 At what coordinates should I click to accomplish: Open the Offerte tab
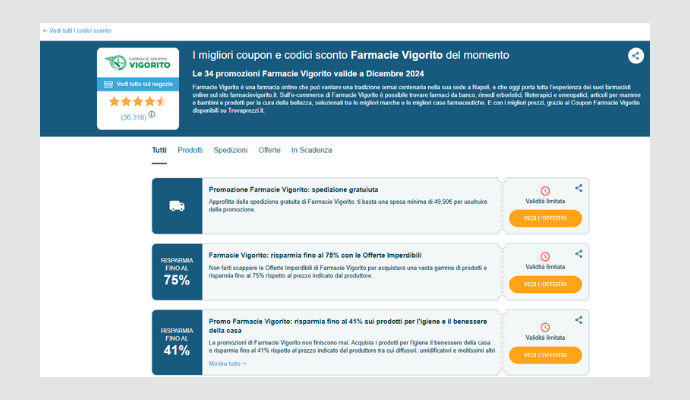pos(269,150)
